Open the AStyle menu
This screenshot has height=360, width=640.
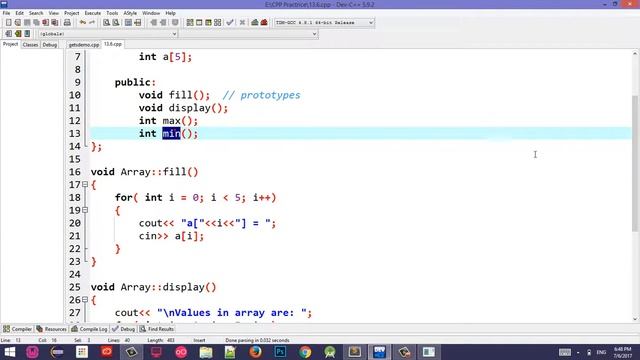tap(130, 13)
